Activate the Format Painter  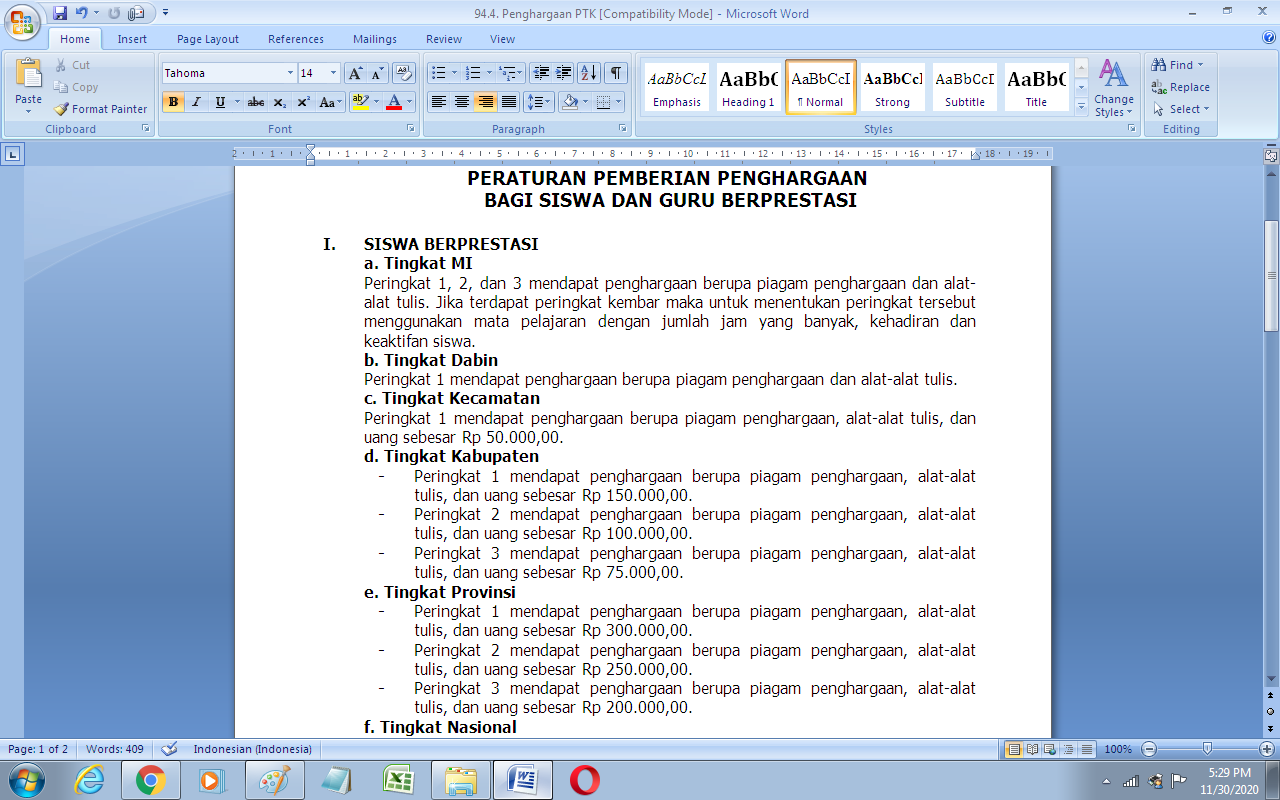click(x=100, y=109)
